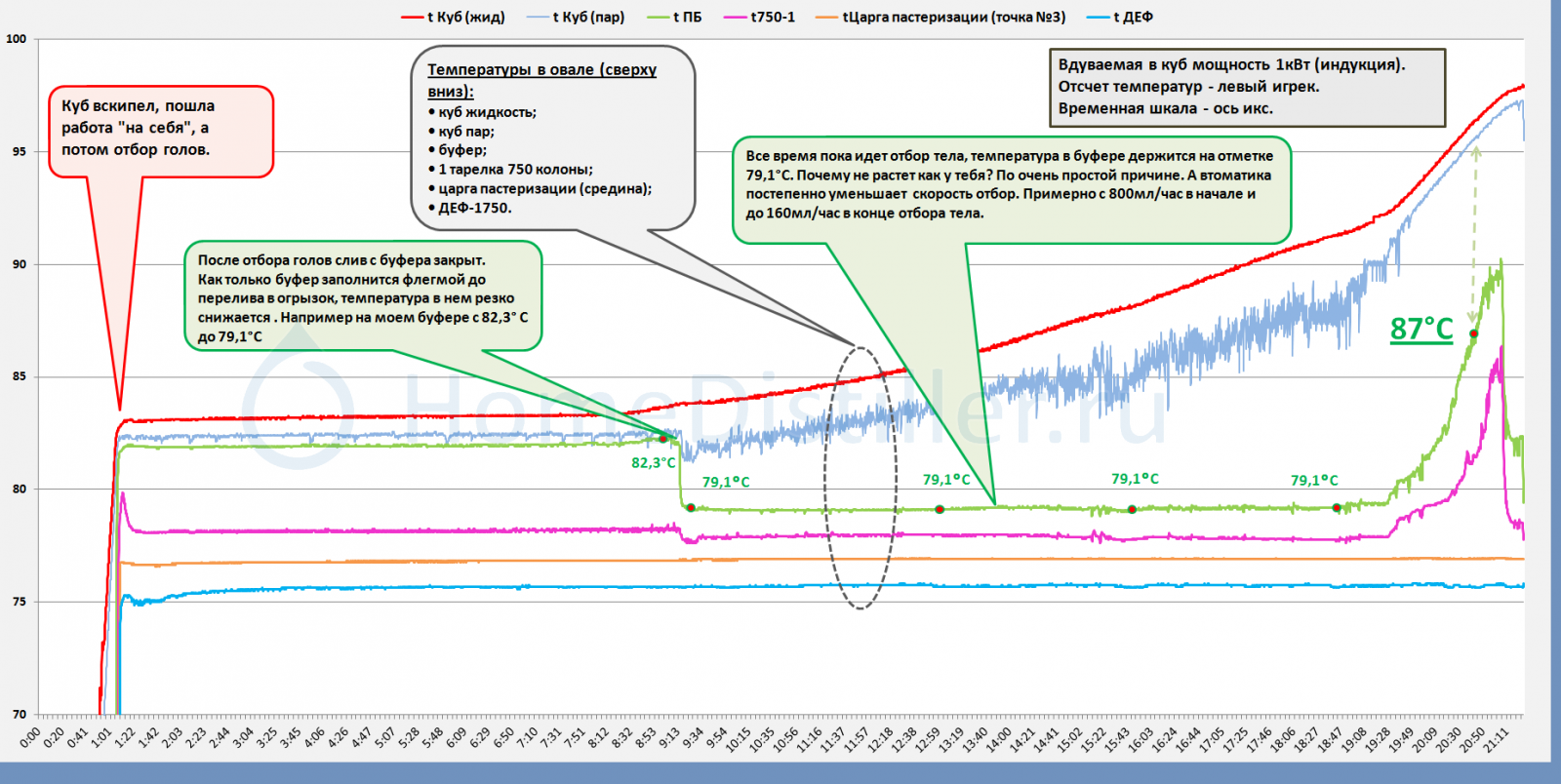Screen dimensions: 1561x784
Task: Click the green 'После отбора голов' callout
Action: (363, 295)
